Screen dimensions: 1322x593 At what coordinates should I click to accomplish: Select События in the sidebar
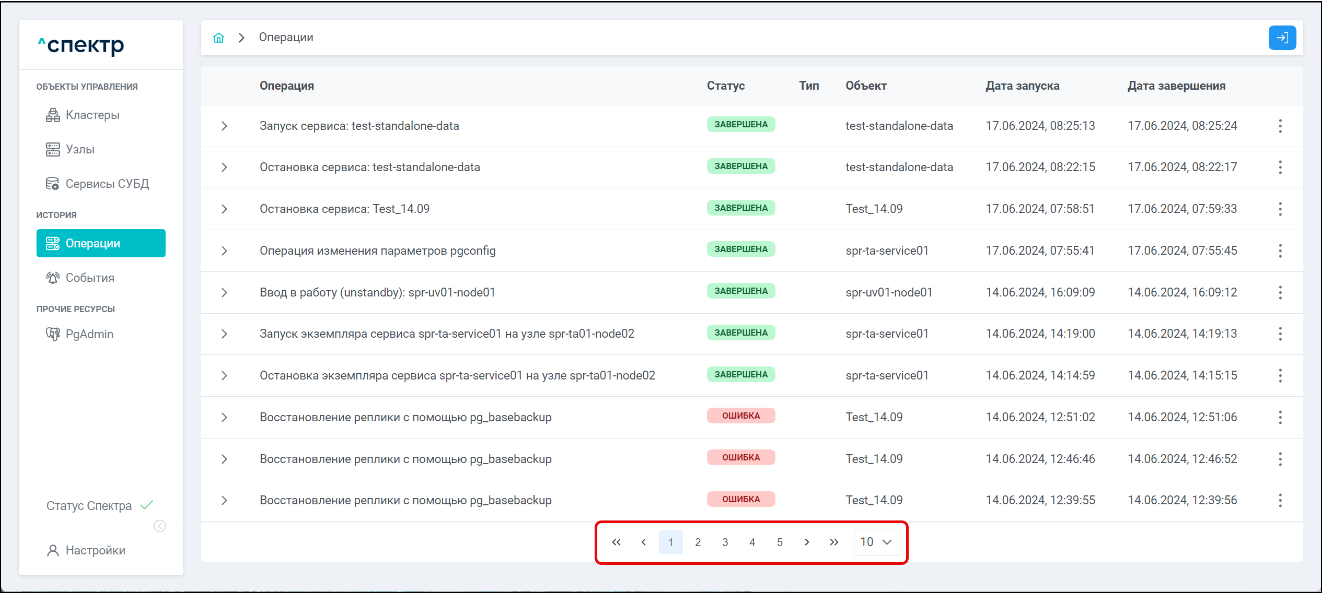coord(89,278)
